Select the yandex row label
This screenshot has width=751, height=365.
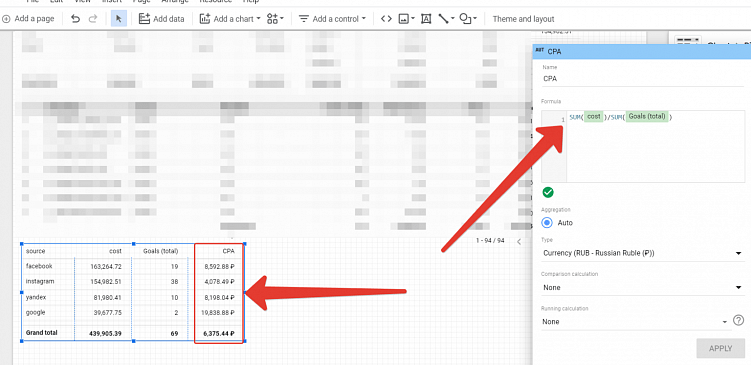[x=36, y=297]
